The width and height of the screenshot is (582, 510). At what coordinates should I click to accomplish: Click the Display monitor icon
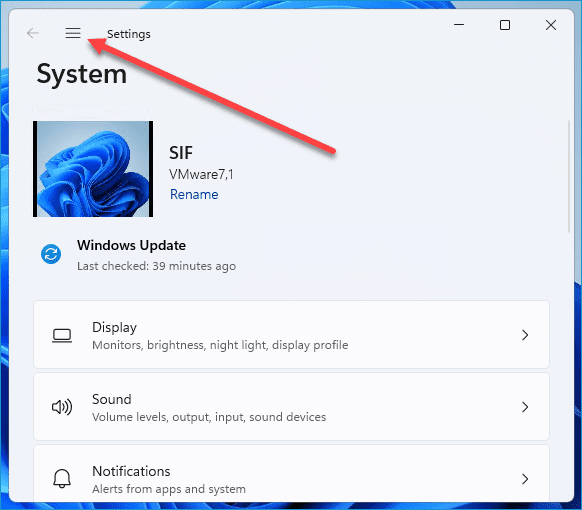62,336
